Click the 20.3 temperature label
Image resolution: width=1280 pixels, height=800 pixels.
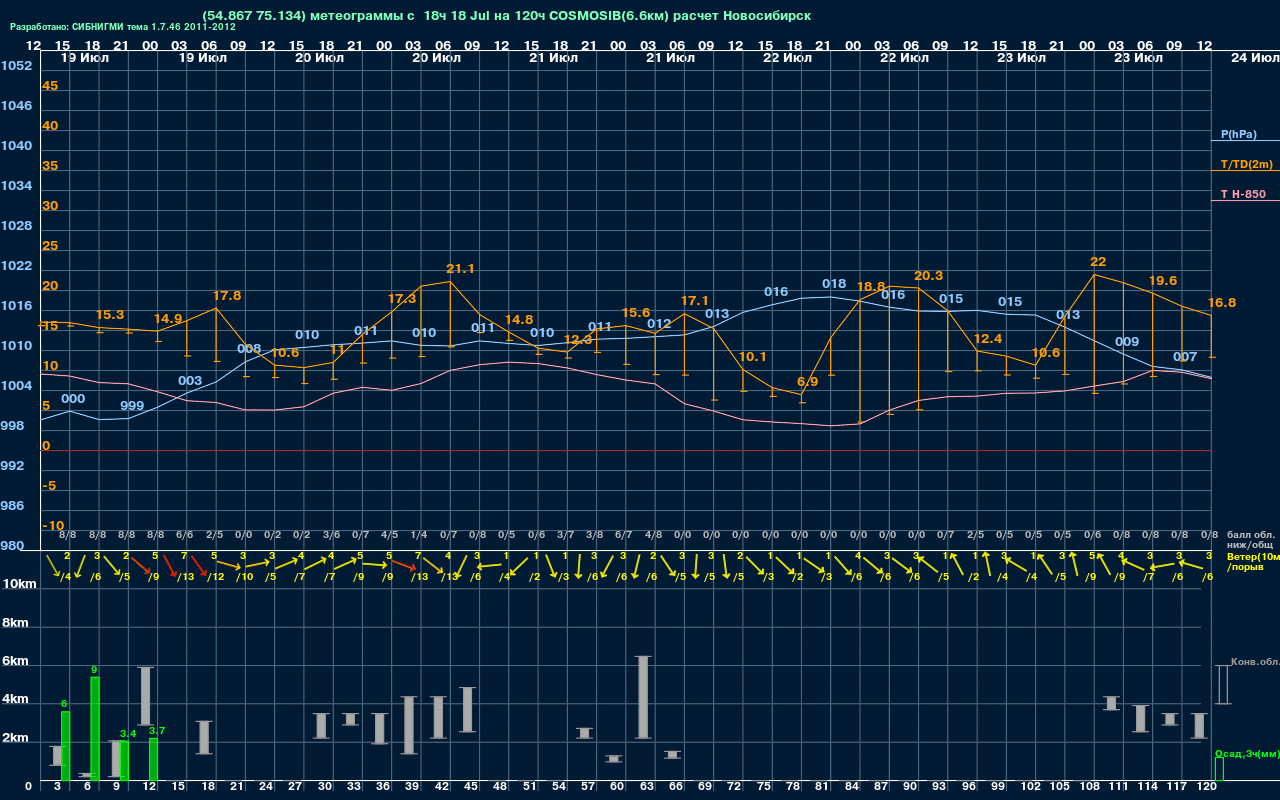(929, 276)
